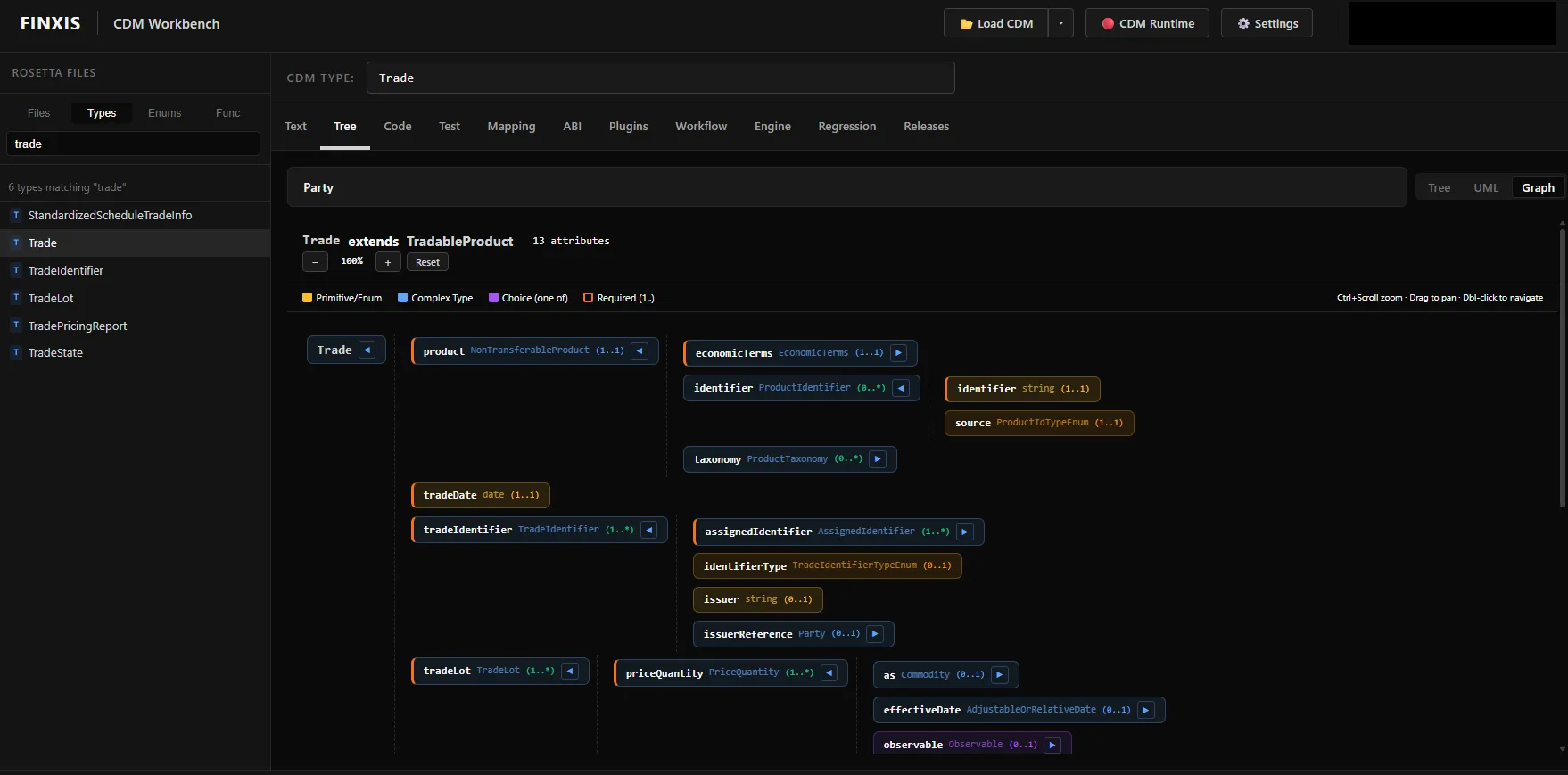1568x775 pixels.
Task: Click the TradableProduct parent type link
Action: 459,242
